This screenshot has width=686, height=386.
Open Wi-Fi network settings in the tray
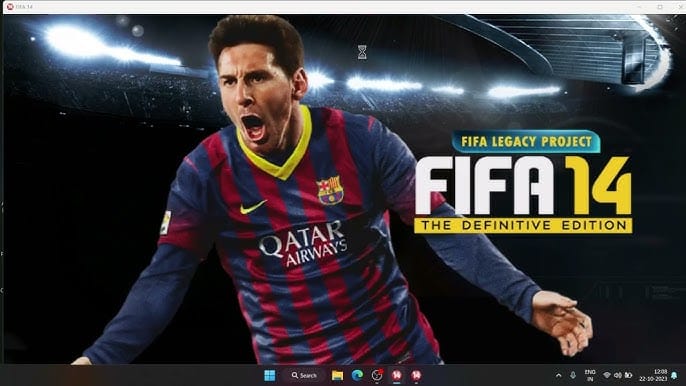(x=607, y=375)
